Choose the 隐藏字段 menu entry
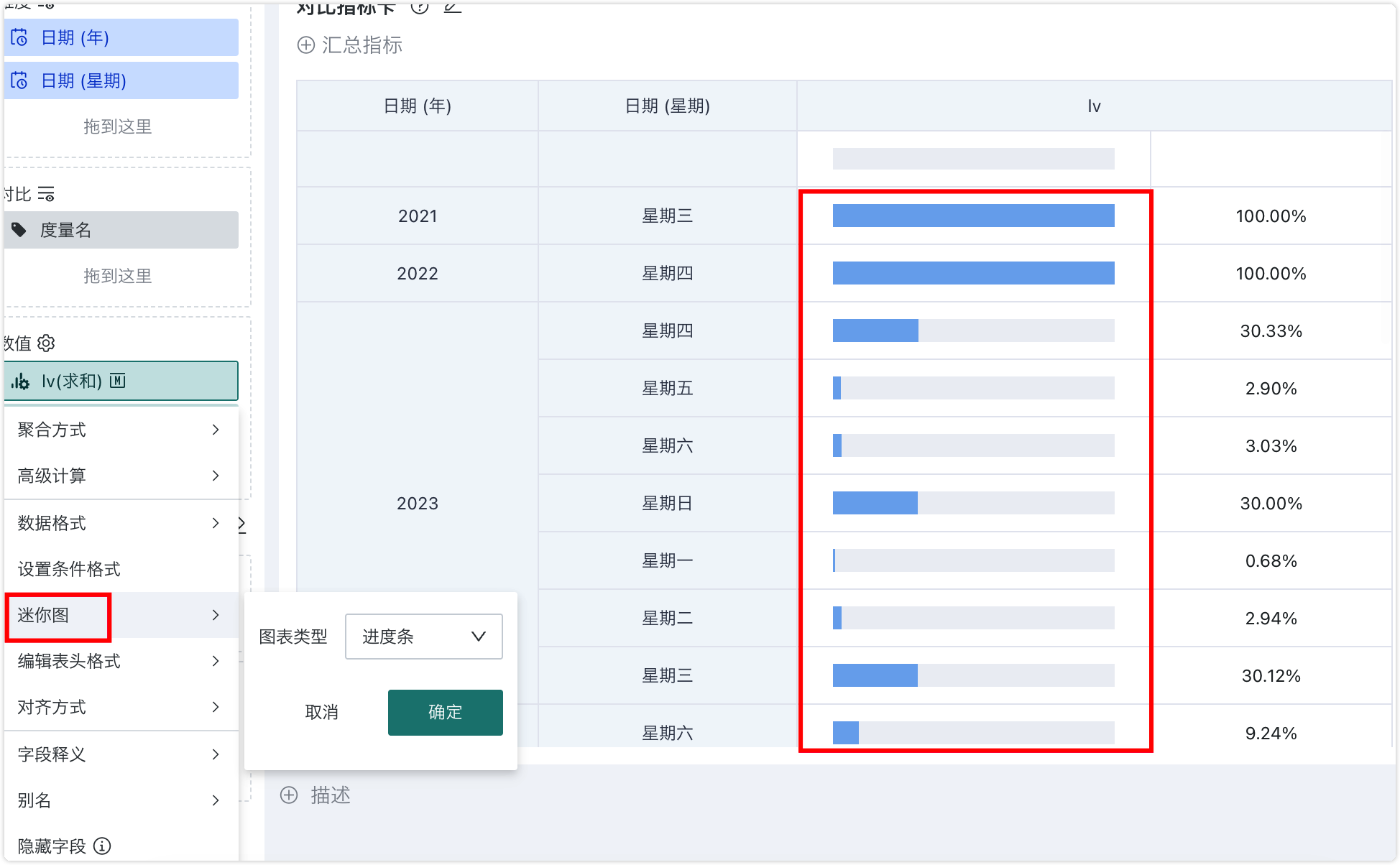The image size is (1400, 865). [x=121, y=846]
